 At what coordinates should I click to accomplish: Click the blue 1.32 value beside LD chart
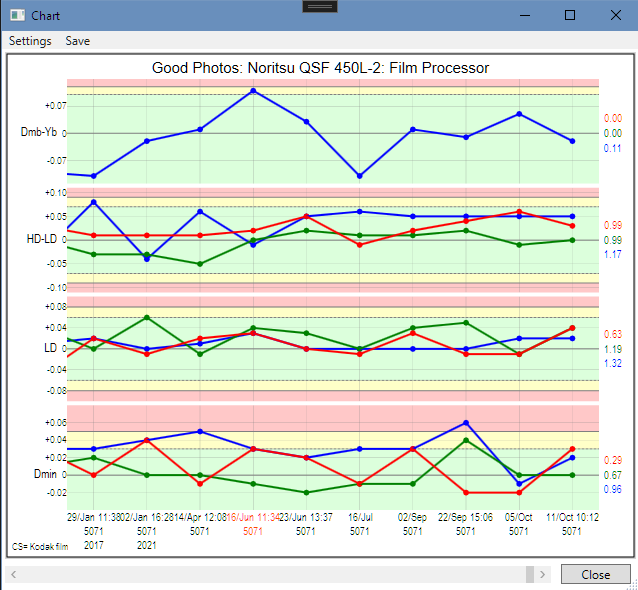[x=612, y=363]
